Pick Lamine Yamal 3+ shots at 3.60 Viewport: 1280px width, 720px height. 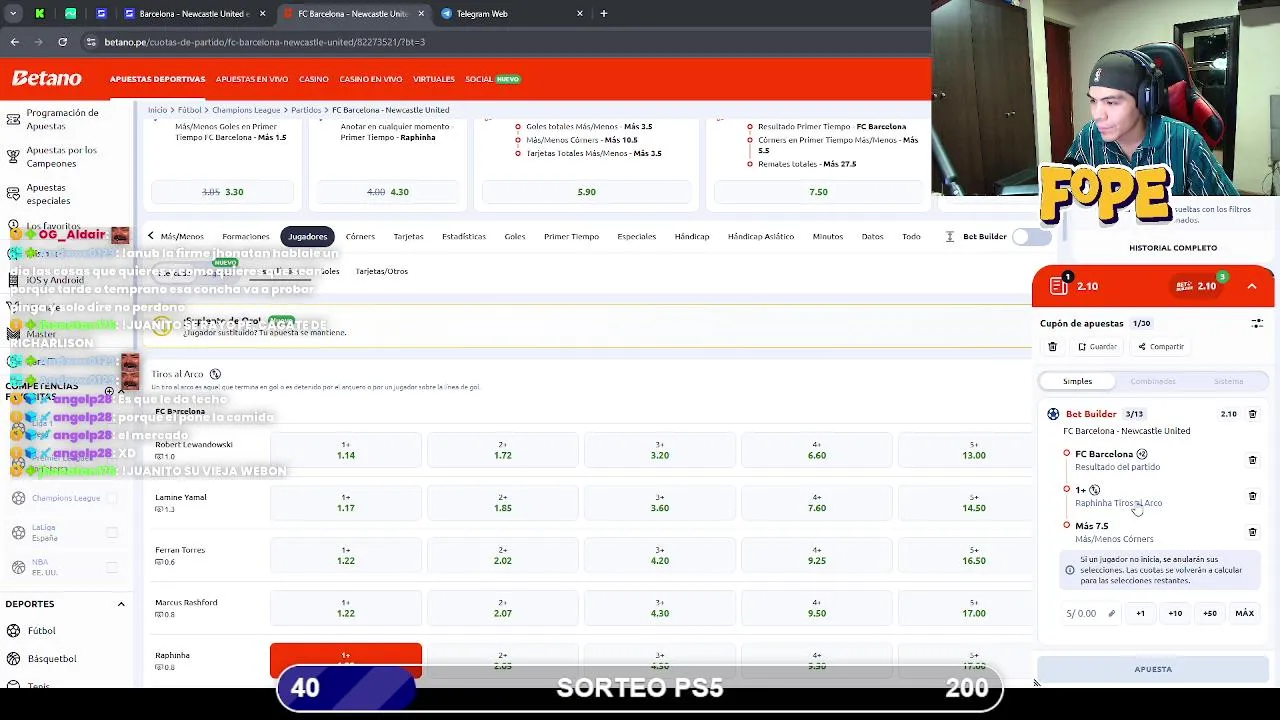click(660, 503)
